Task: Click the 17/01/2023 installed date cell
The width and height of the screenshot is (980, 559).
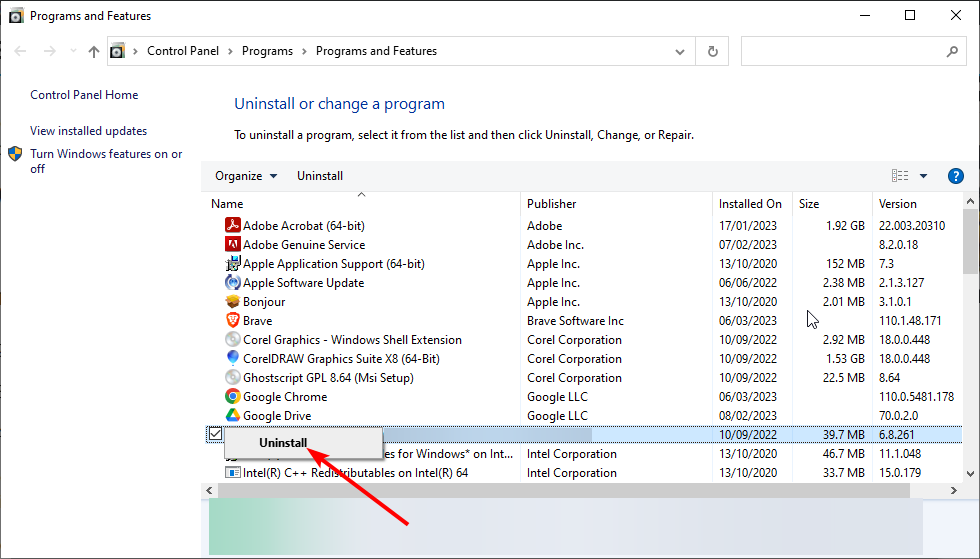Action: tap(748, 226)
